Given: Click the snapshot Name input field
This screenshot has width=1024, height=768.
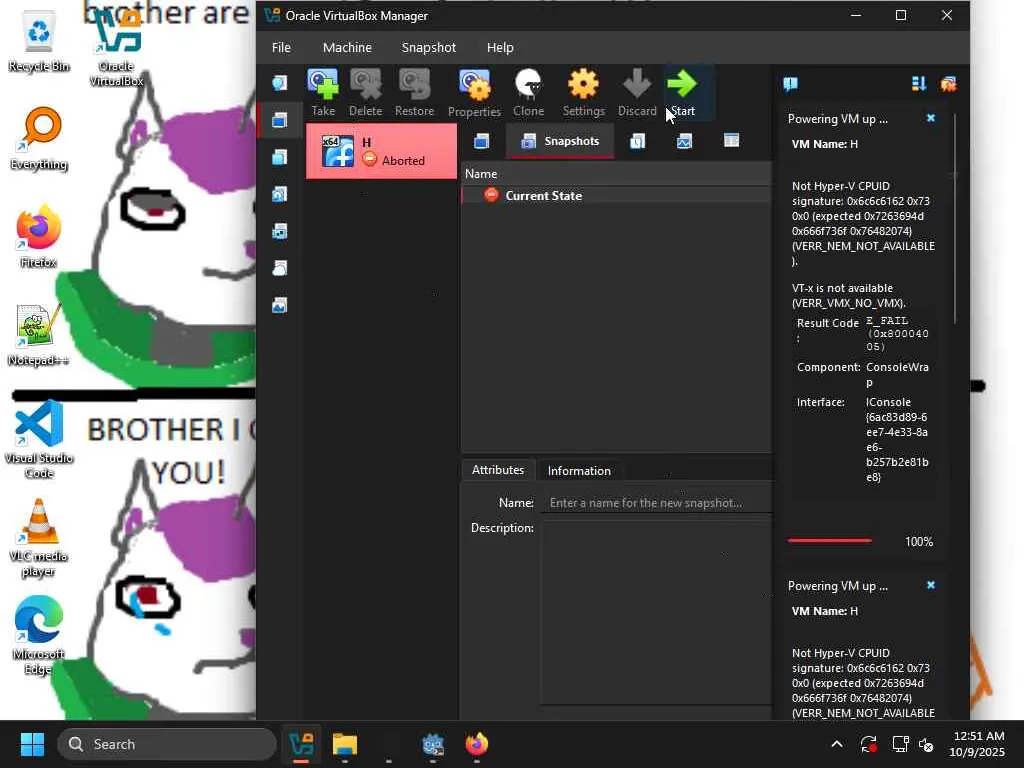Looking at the screenshot, I should pyautogui.click(x=656, y=503).
